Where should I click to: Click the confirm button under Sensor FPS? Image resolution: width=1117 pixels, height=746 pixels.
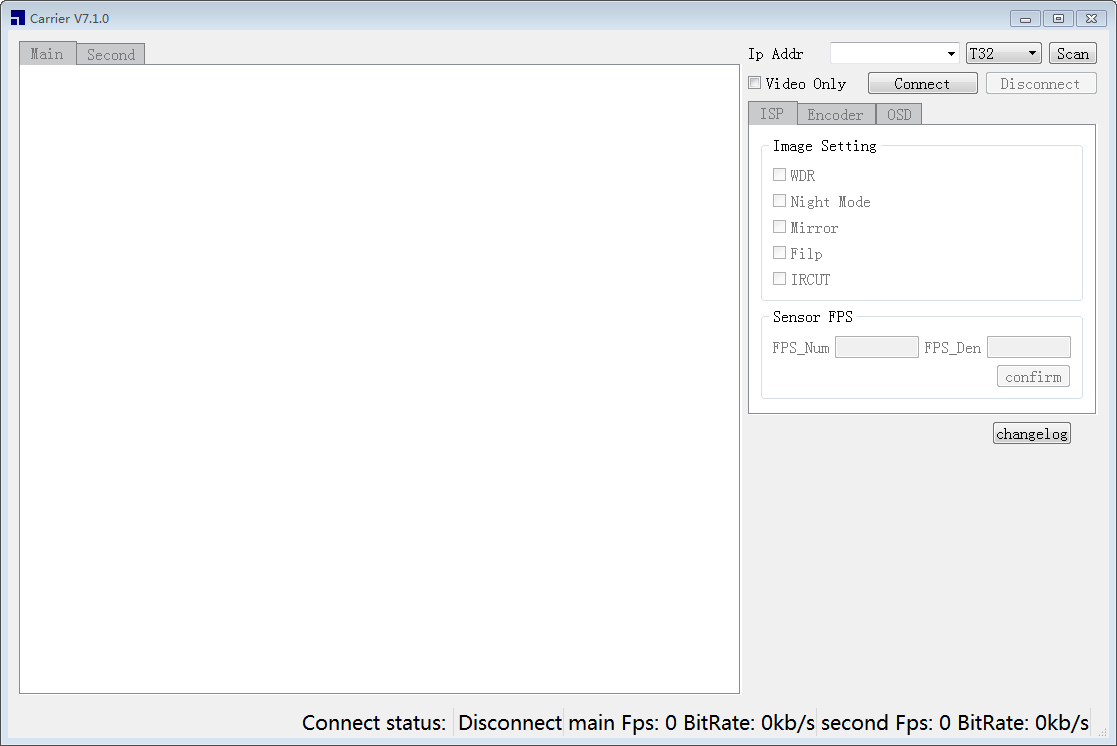(x=1033, y=376)
